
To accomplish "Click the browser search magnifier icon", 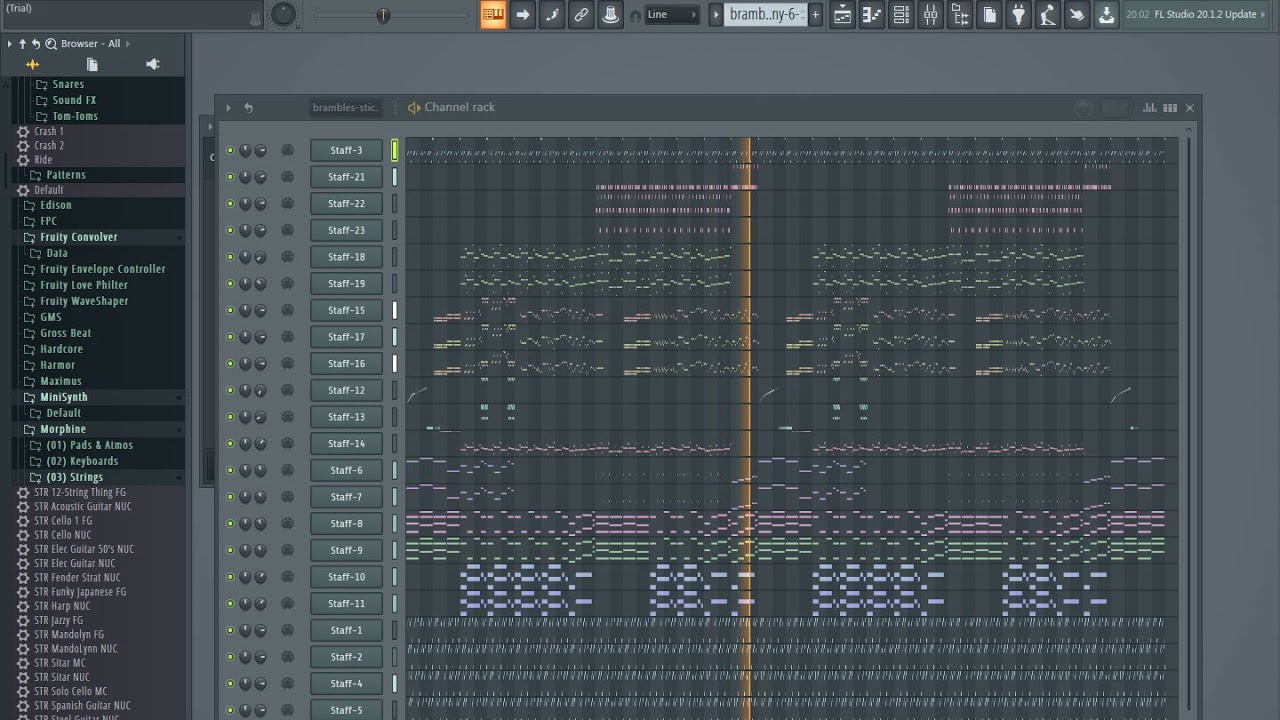I will click(51, 44).
